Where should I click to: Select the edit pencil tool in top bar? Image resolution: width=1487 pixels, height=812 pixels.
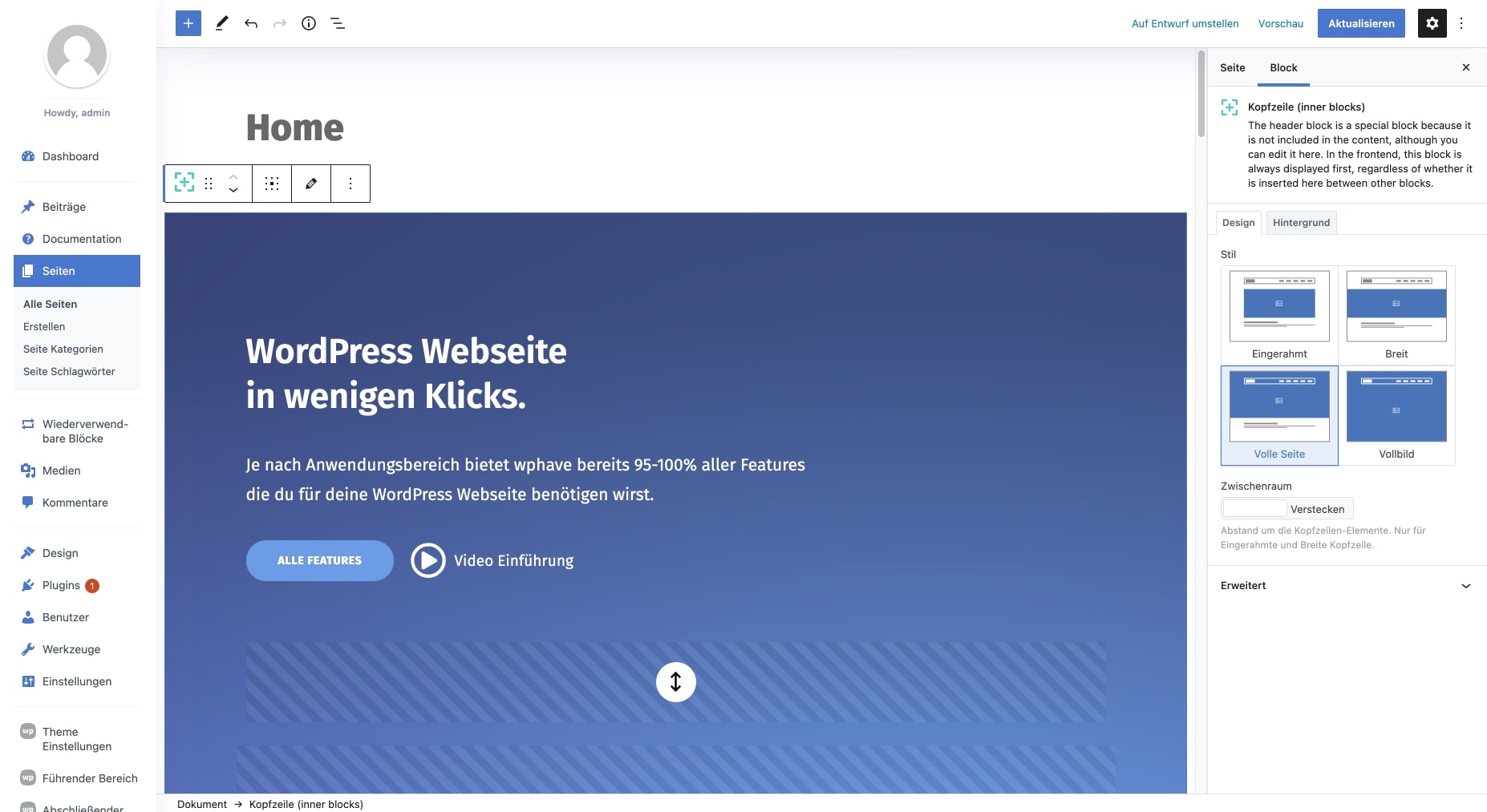point(222,23)
